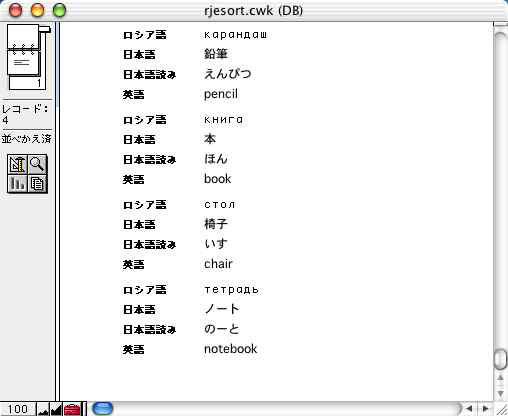Click the vertical scroll down arrow

pyautogui.click(x=500, y=394)
